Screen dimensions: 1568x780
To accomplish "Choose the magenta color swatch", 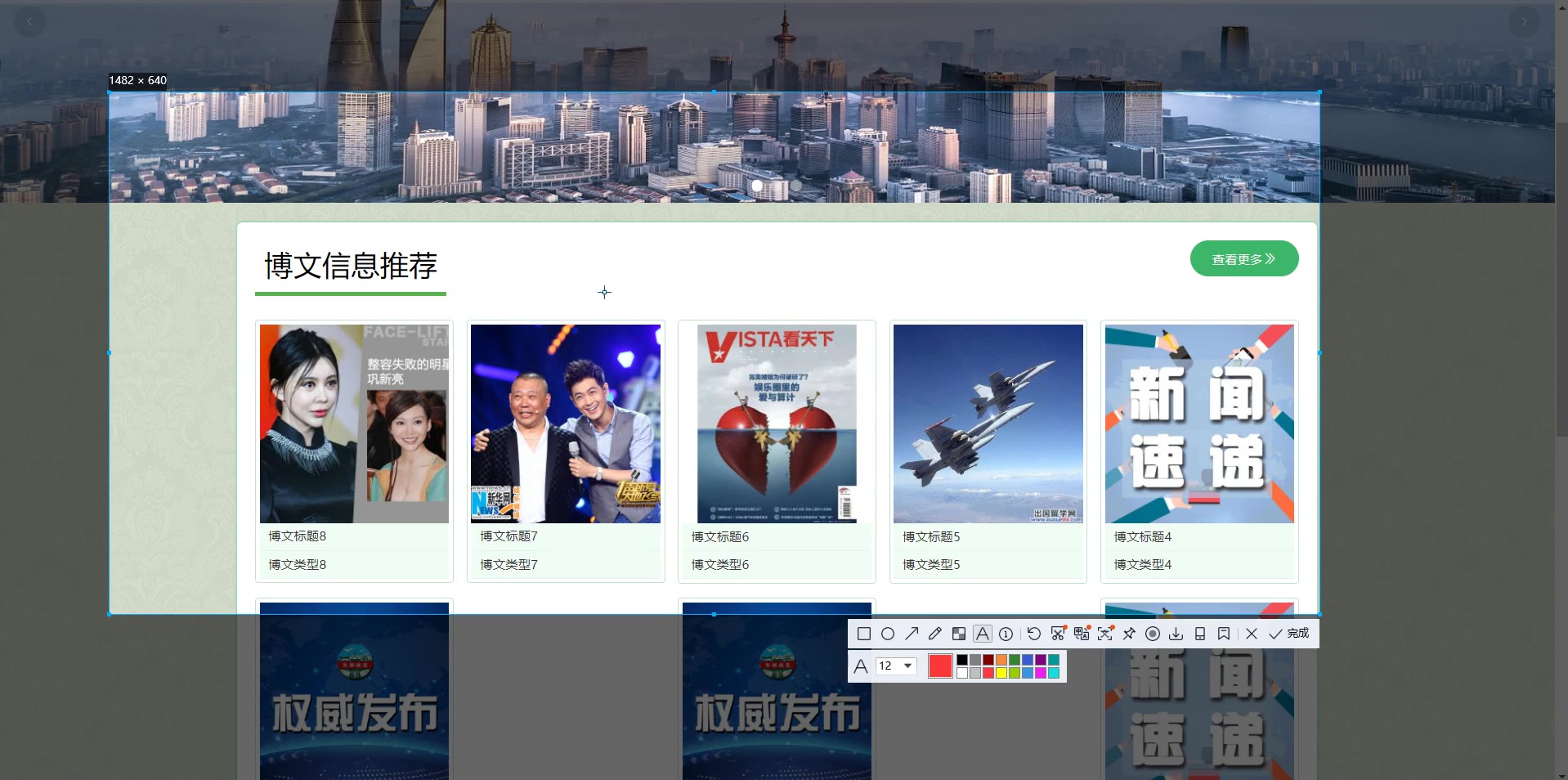I will (x=1041, y=673).
